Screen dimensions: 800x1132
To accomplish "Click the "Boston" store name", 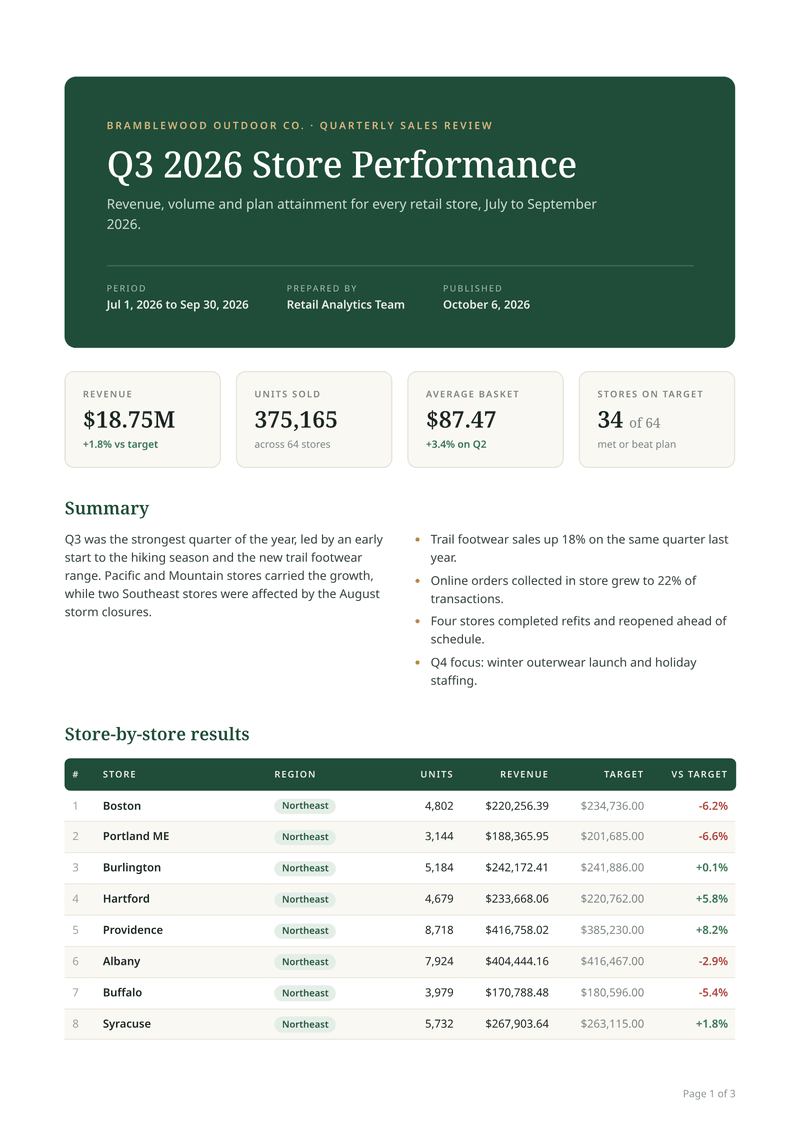I will coord(122,806).
